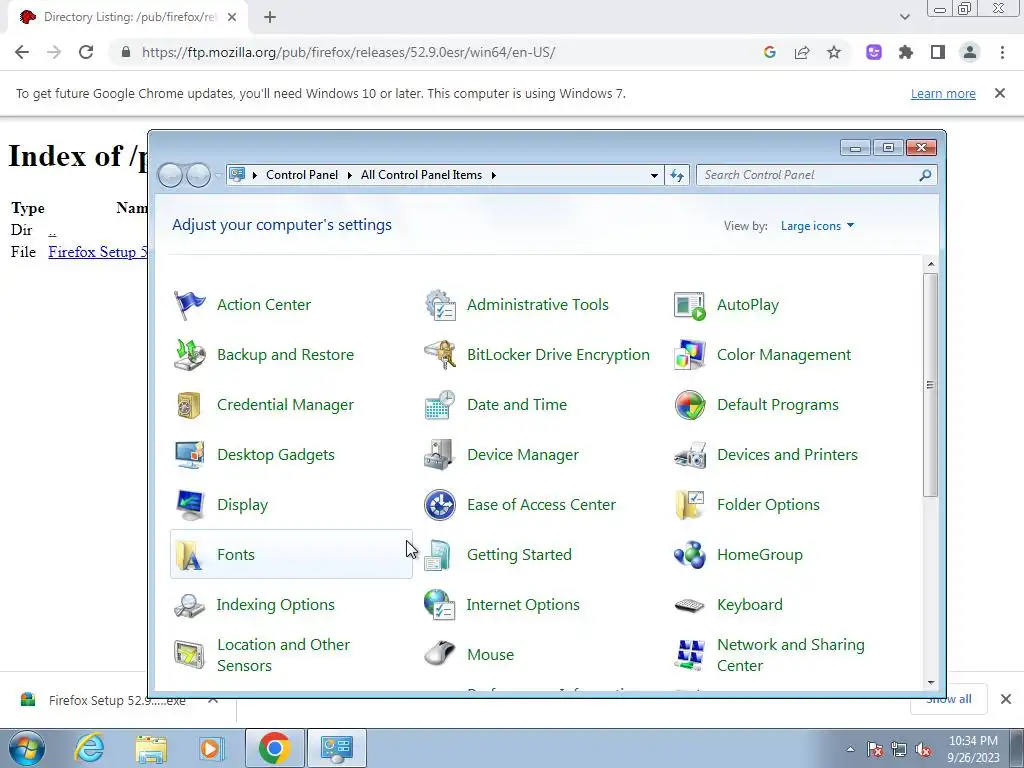Toggle Chrome side panel icon
1024x768 pixels.
point(938,52)
